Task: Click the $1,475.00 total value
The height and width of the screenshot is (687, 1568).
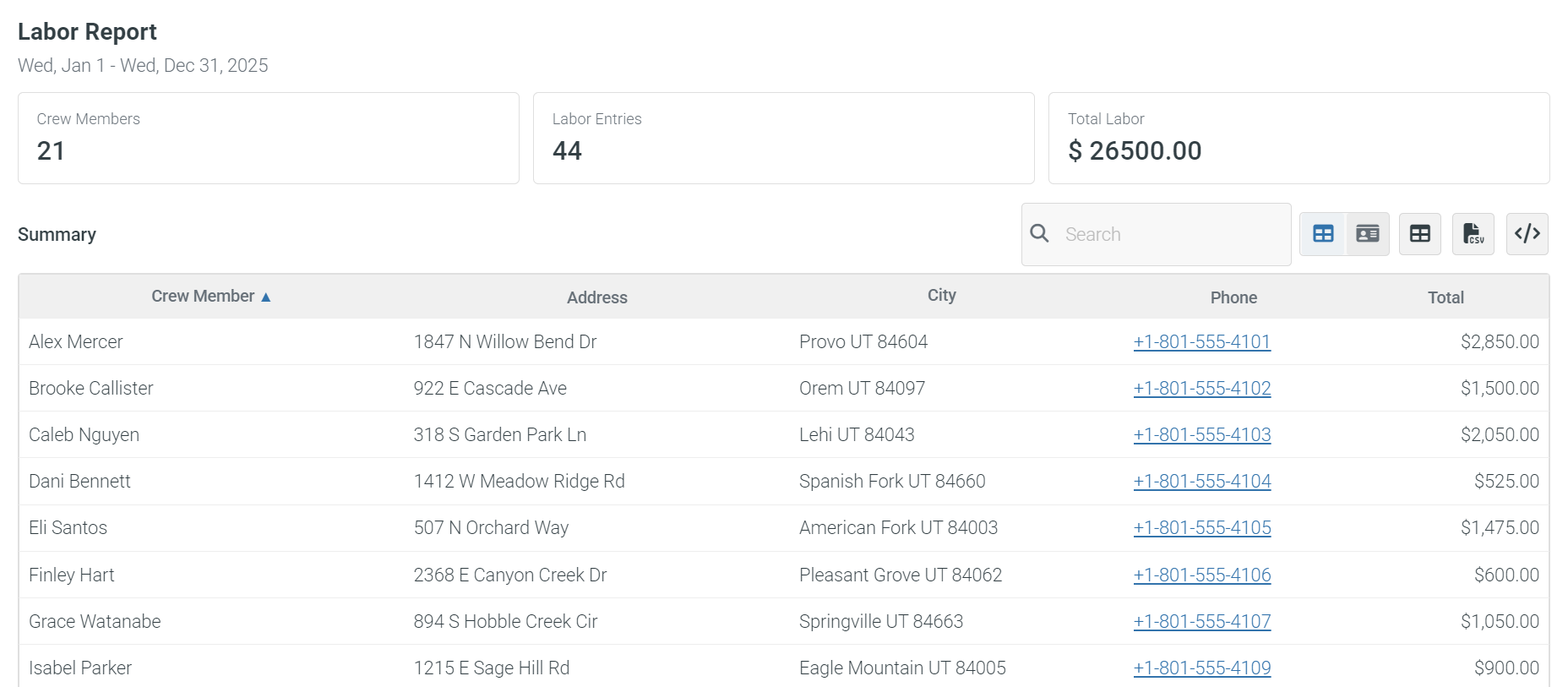Action: point(1500,527)
